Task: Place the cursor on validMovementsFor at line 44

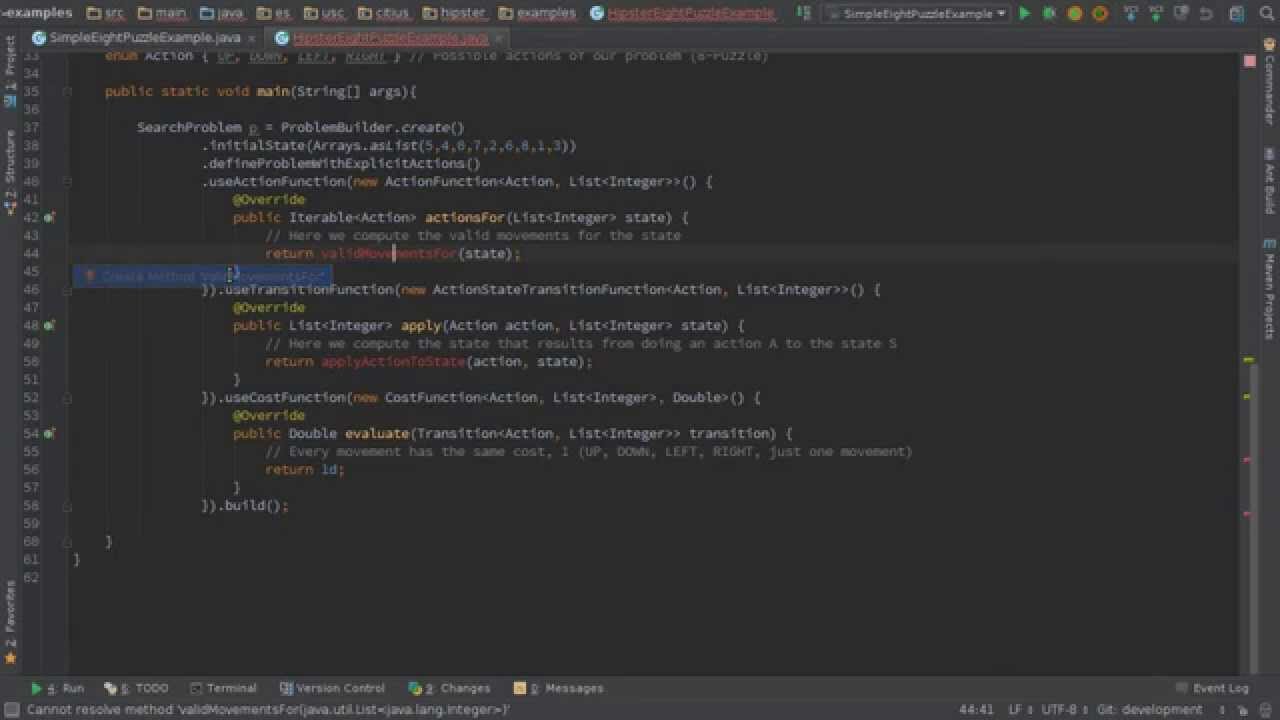Action: (x=389, y=253)
